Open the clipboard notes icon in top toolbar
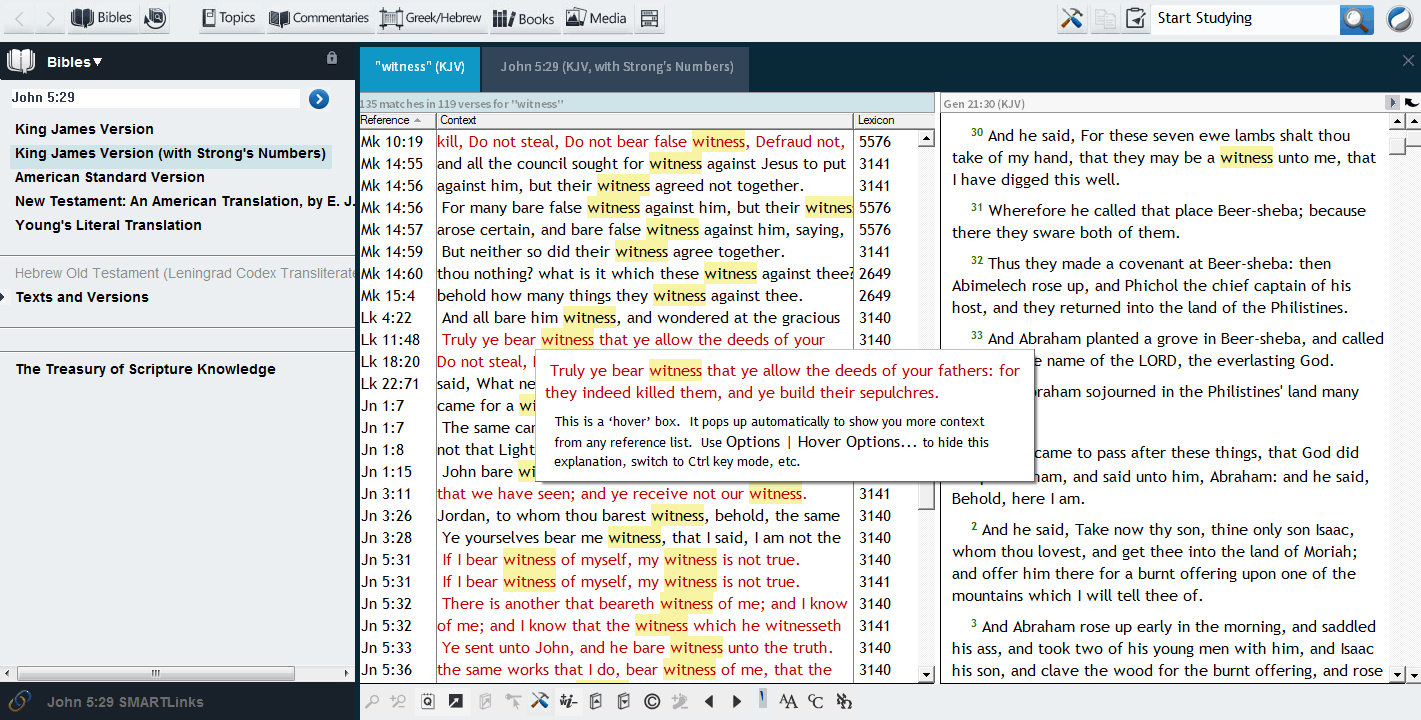 tap(1135, 18)
